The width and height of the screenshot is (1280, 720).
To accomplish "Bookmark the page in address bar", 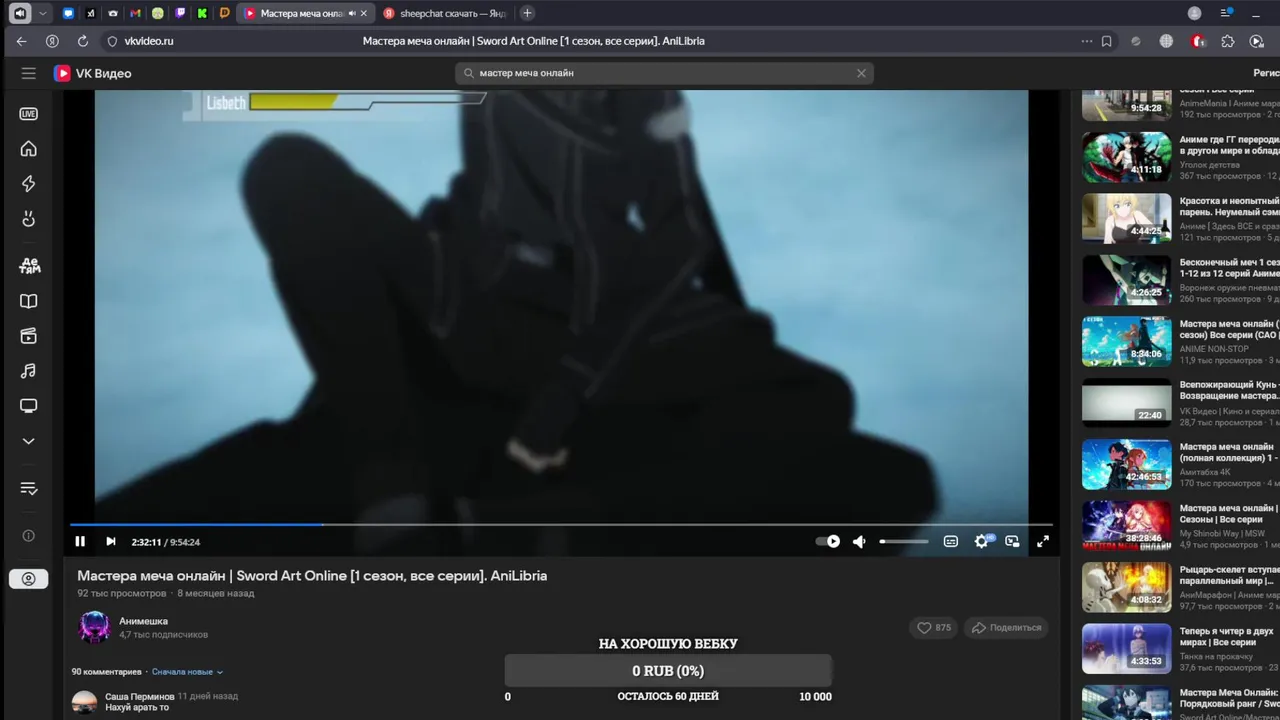I will (1107, 41).
